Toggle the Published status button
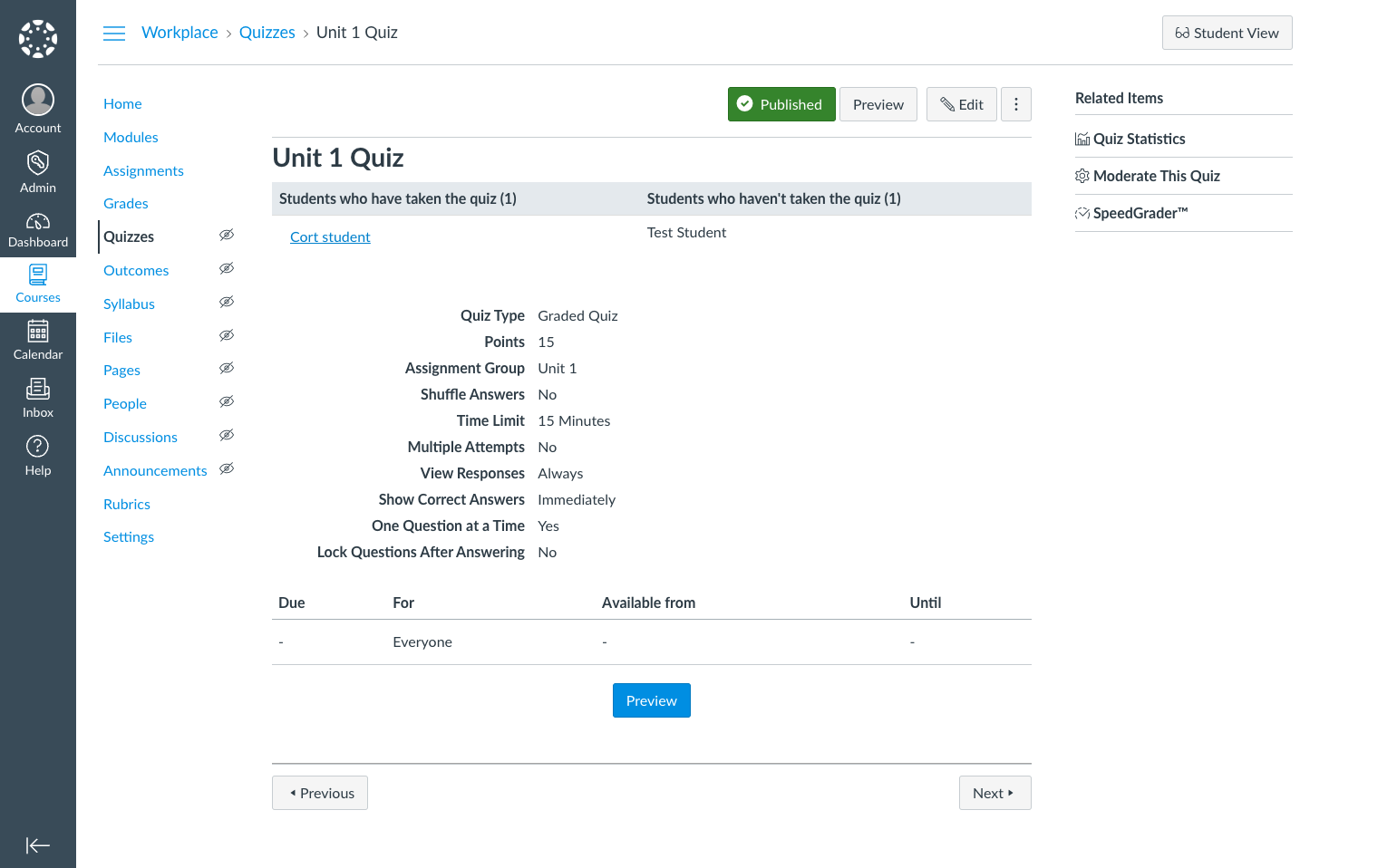Screen dimensions: 1397x868 (781, 104)
